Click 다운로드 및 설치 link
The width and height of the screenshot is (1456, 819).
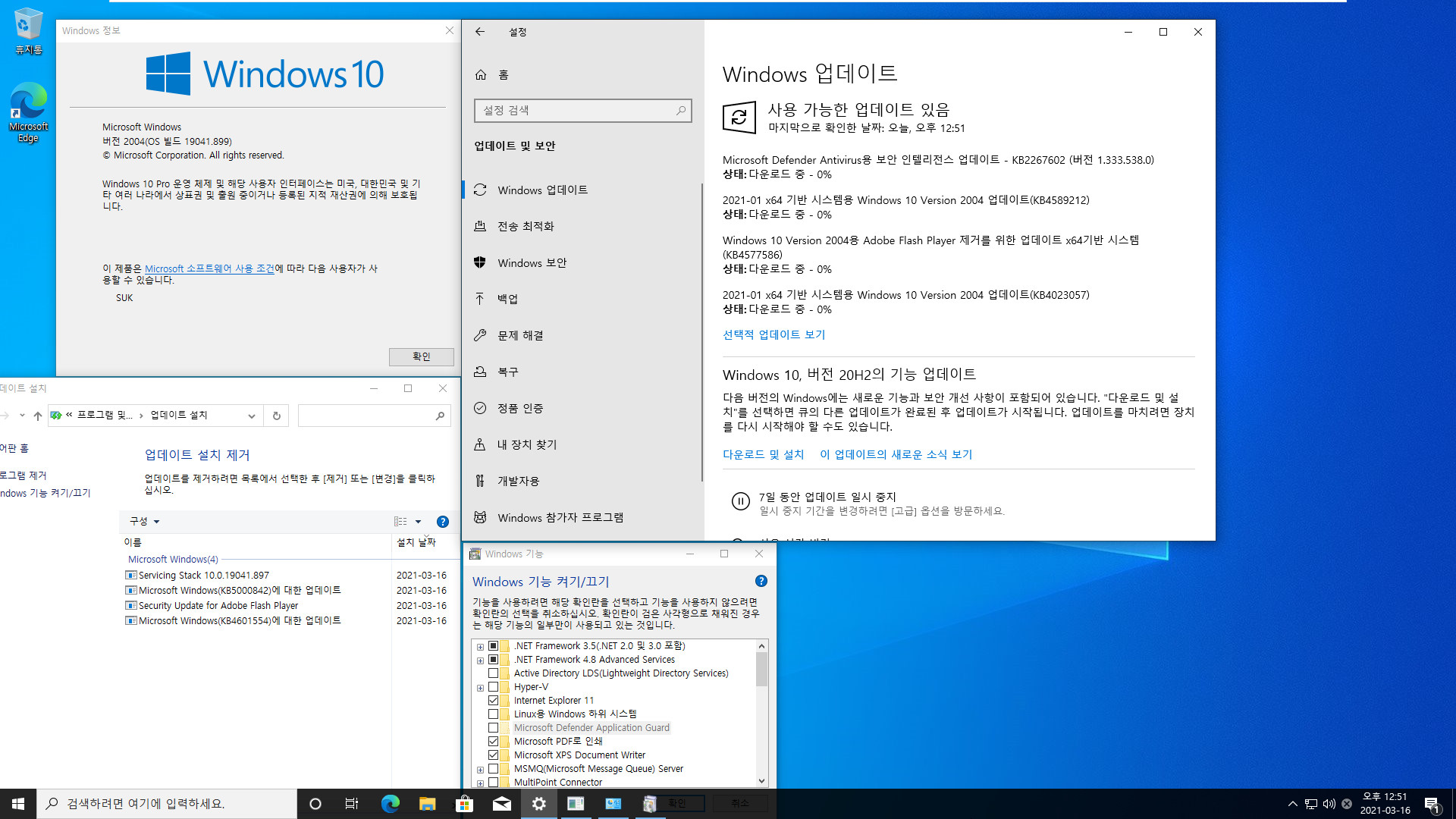click(763, 454)
